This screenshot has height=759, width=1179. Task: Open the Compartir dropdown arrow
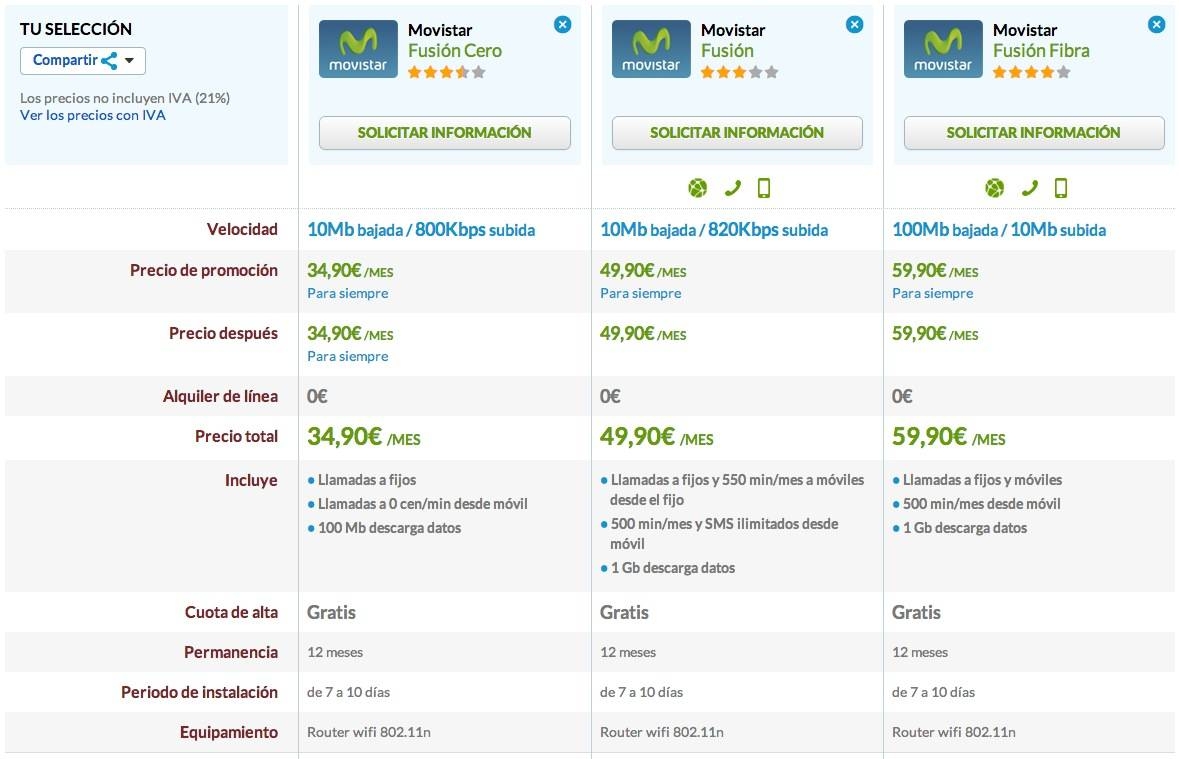click(129, 61)
